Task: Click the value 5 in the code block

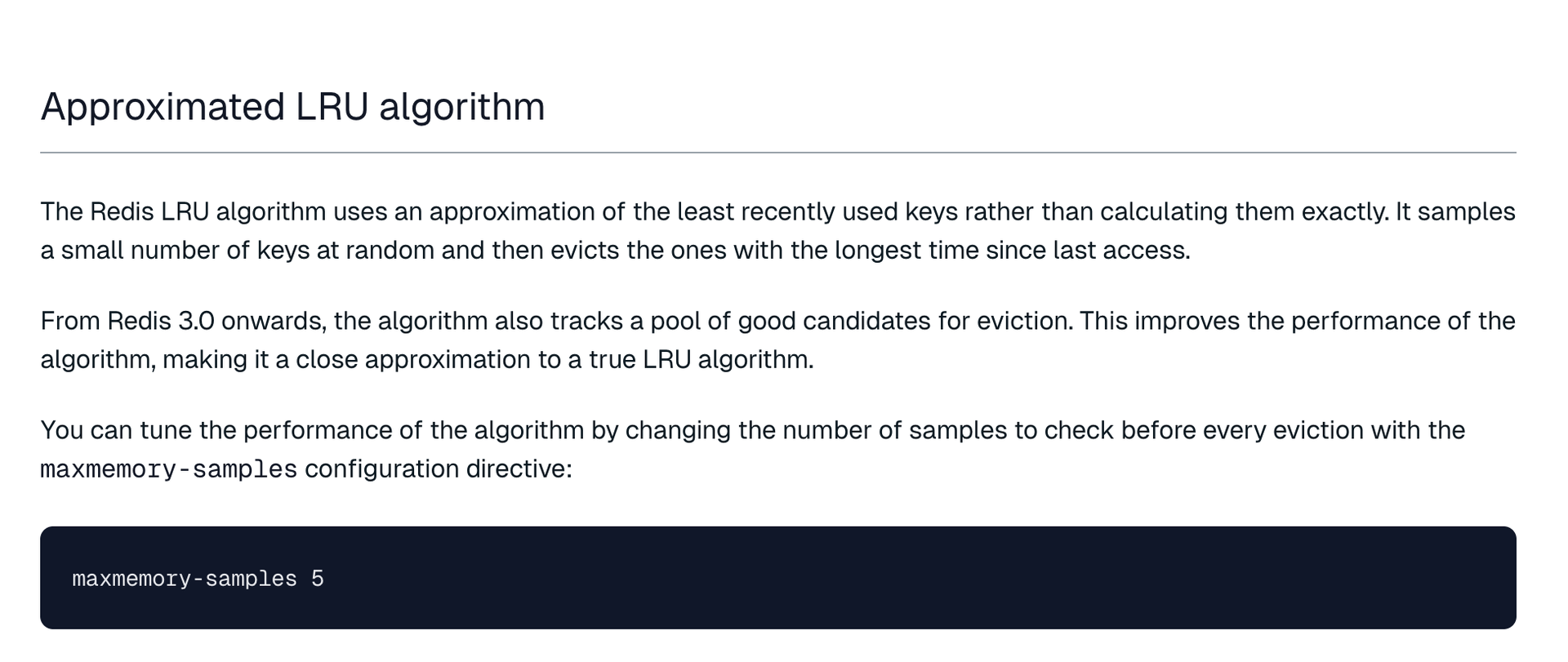Action: pyautogui.click(x=318, y=579)
